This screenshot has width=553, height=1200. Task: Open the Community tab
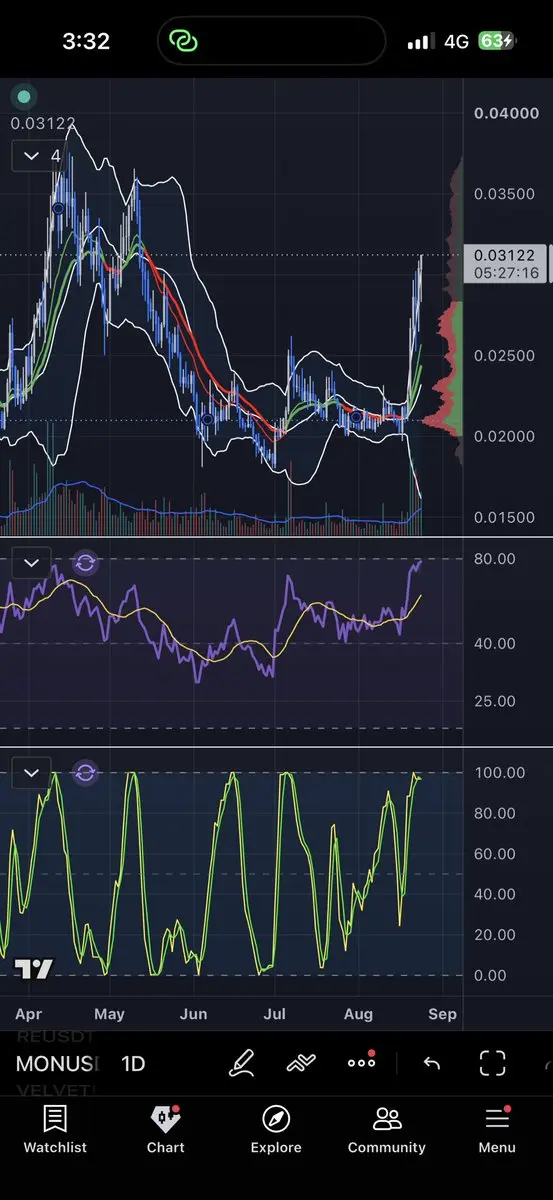(x=386, y=1130)
